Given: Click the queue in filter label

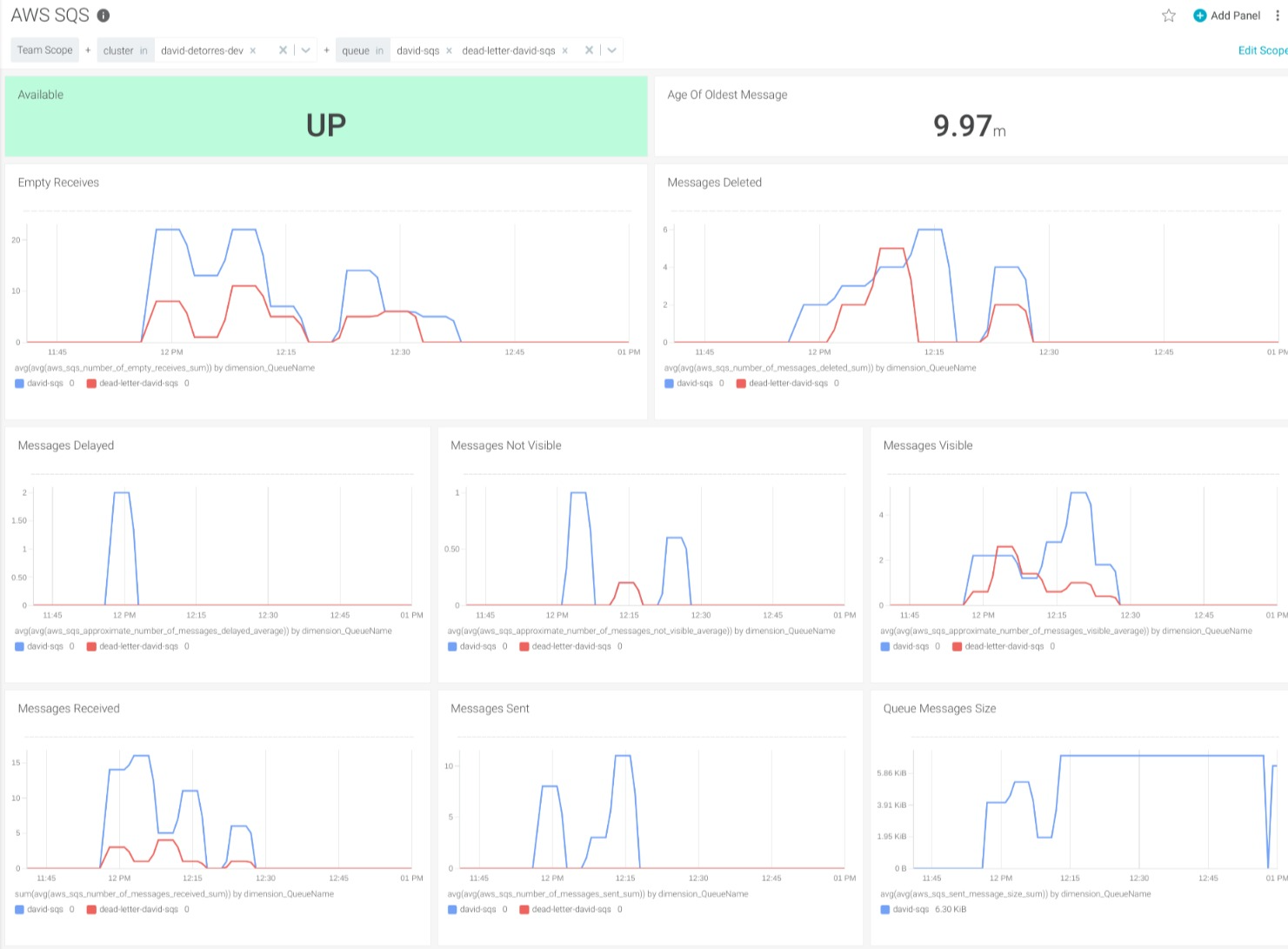Looking at the screenshot, I should (x=363, y=50).
